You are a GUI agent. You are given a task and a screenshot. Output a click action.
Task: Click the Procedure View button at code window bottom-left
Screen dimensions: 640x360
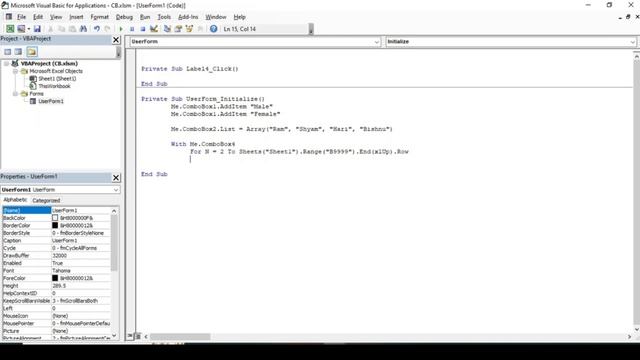tap(130, 336)
